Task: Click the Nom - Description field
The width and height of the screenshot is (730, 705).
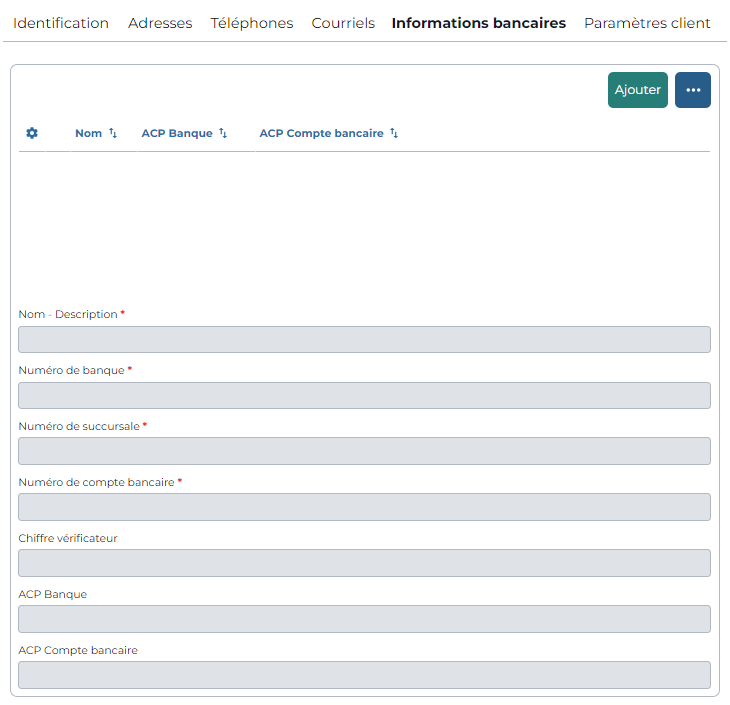Action: [x=365, y=339]
